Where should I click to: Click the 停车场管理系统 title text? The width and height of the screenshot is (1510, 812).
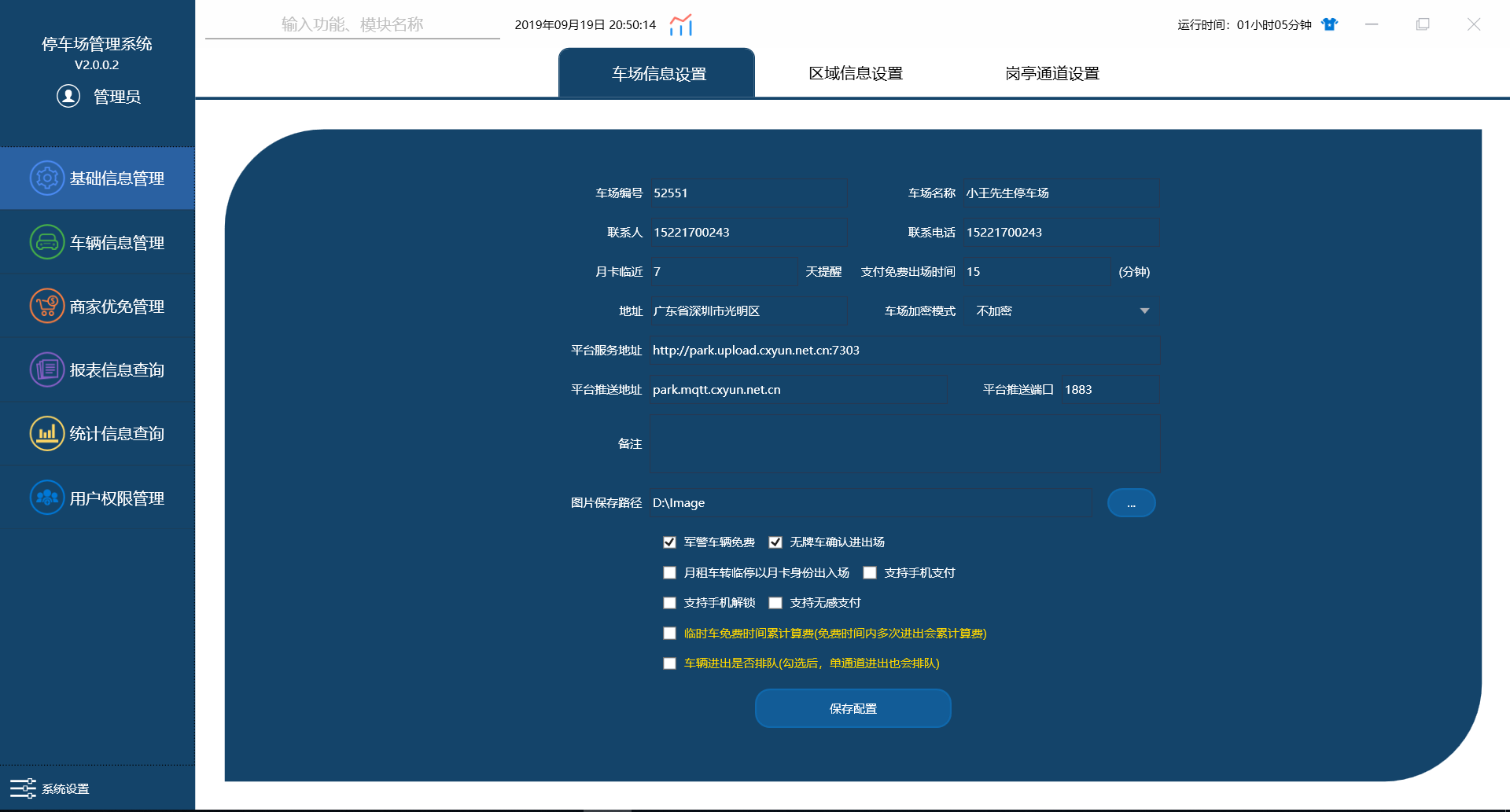(x=97, y=44)
